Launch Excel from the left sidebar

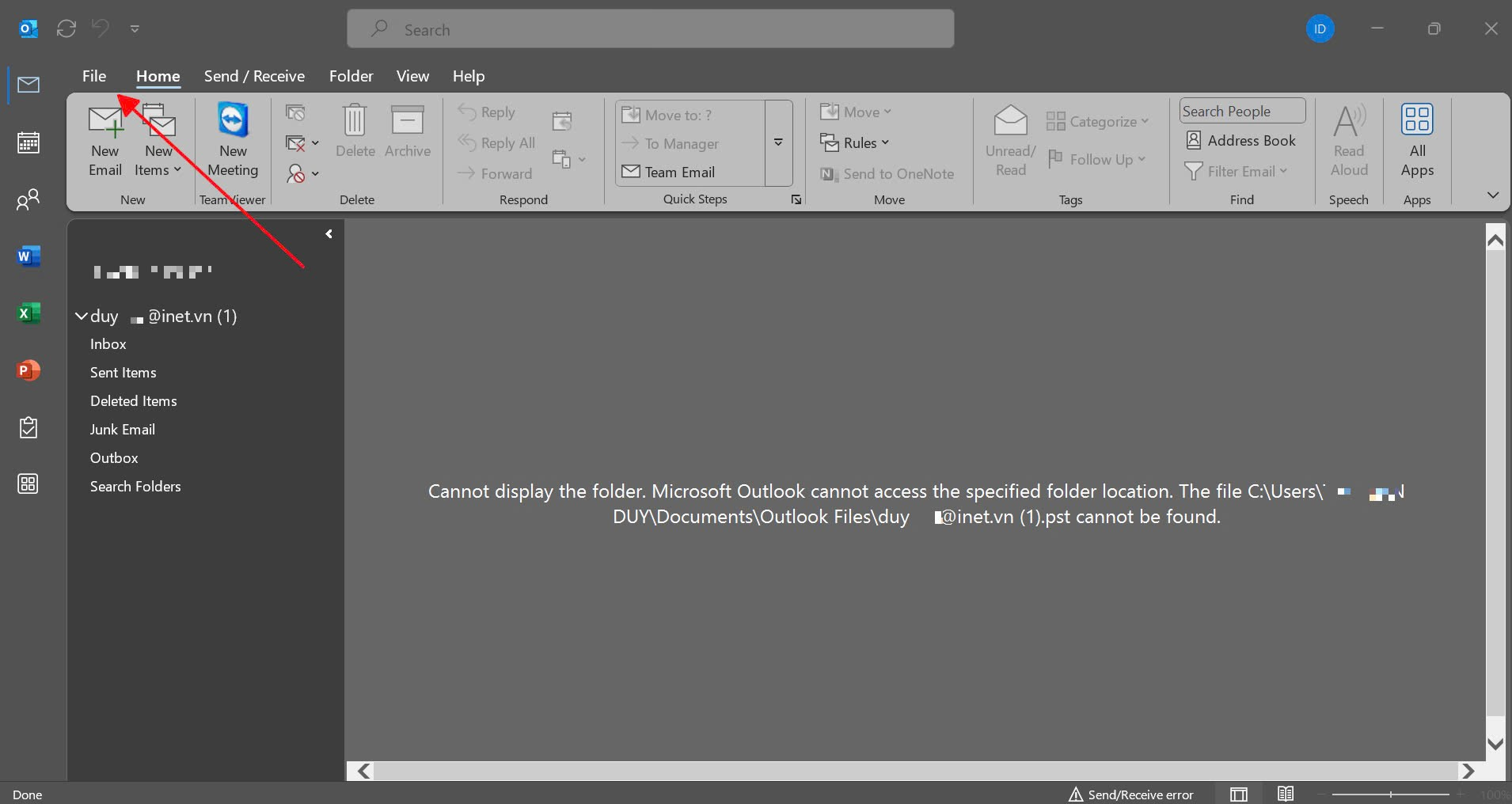coord(28,313)
